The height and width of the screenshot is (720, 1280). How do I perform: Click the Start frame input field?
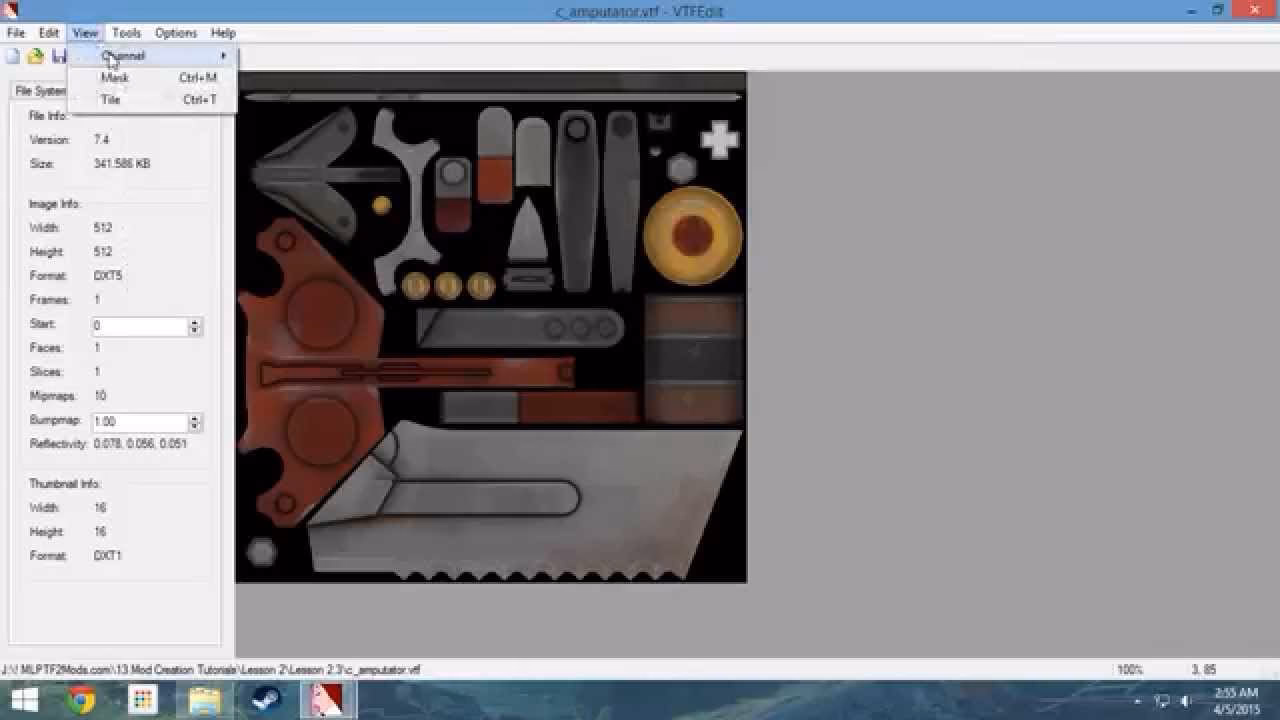click(x=140, y=326)
